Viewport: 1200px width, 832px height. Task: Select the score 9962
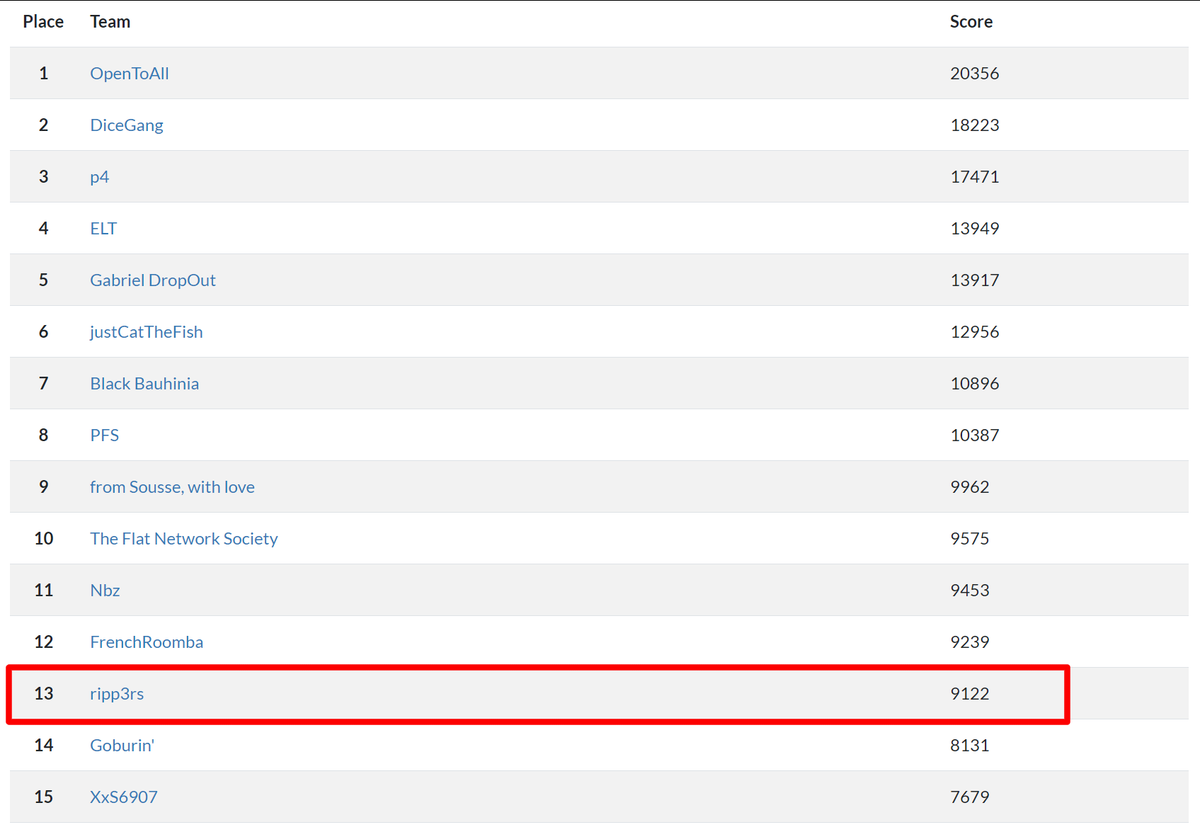click(970, 487)
